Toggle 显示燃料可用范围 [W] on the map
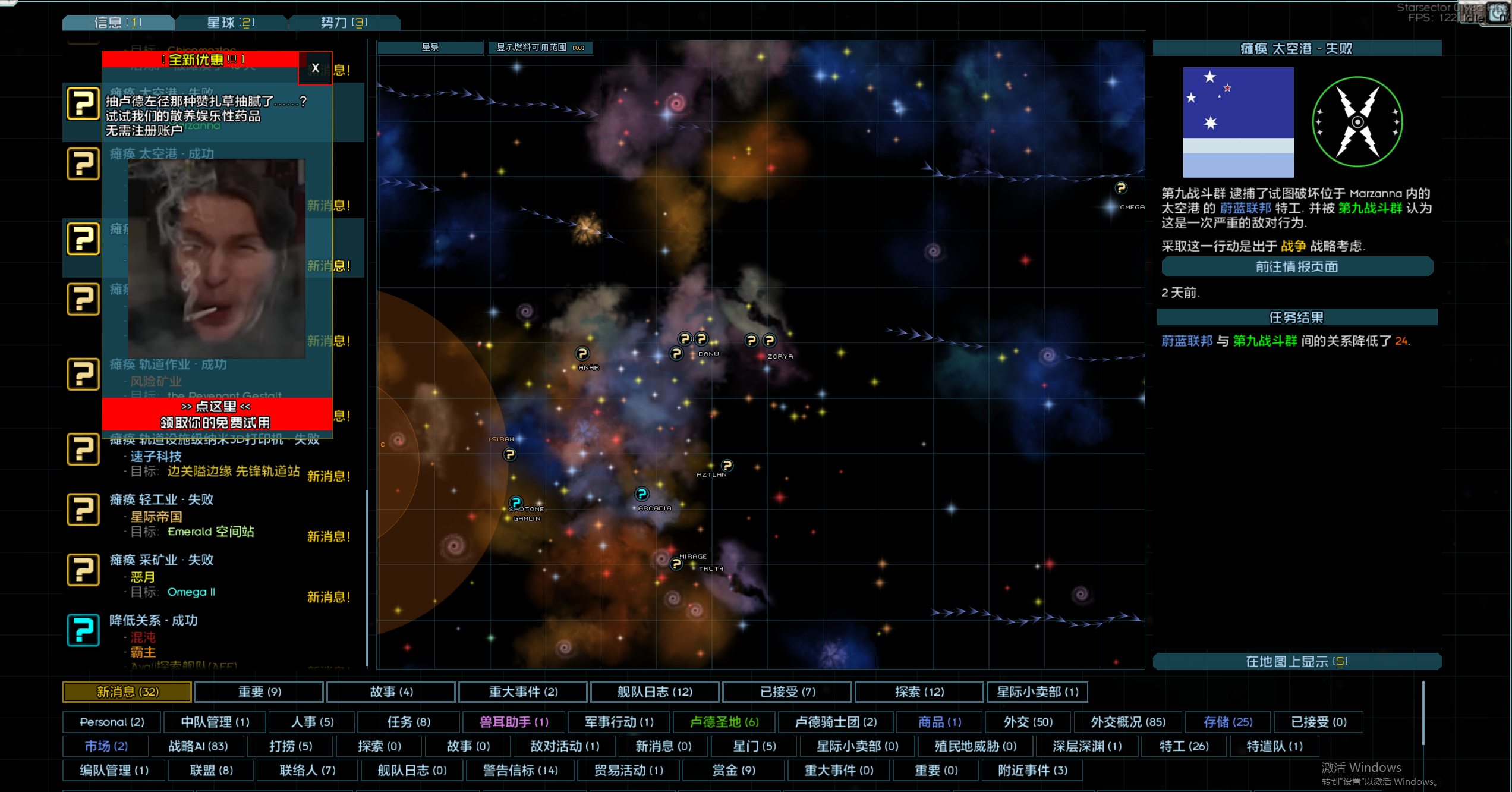This screenshot has height=792, width=1512. pyautogui.click(x=540, y=47)
